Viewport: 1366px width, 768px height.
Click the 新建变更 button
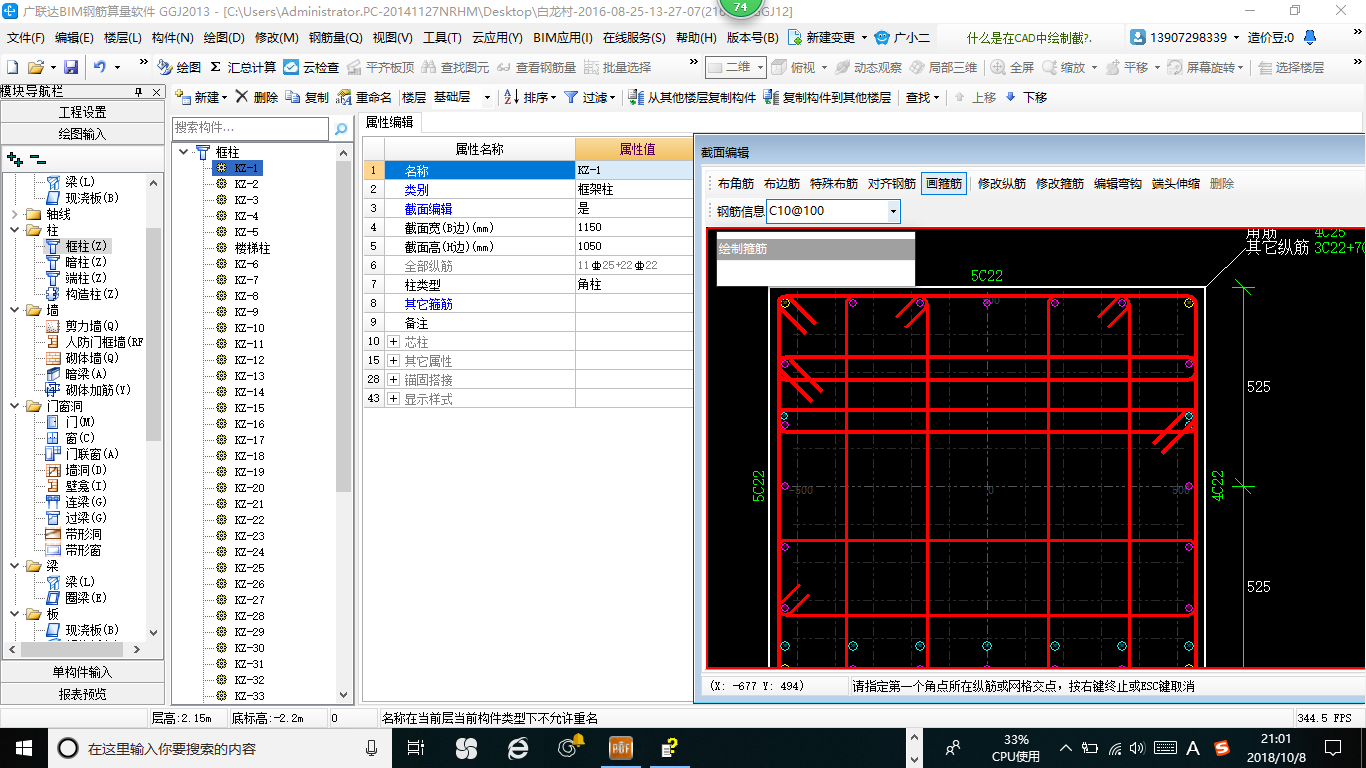click(x=829, y=38)
